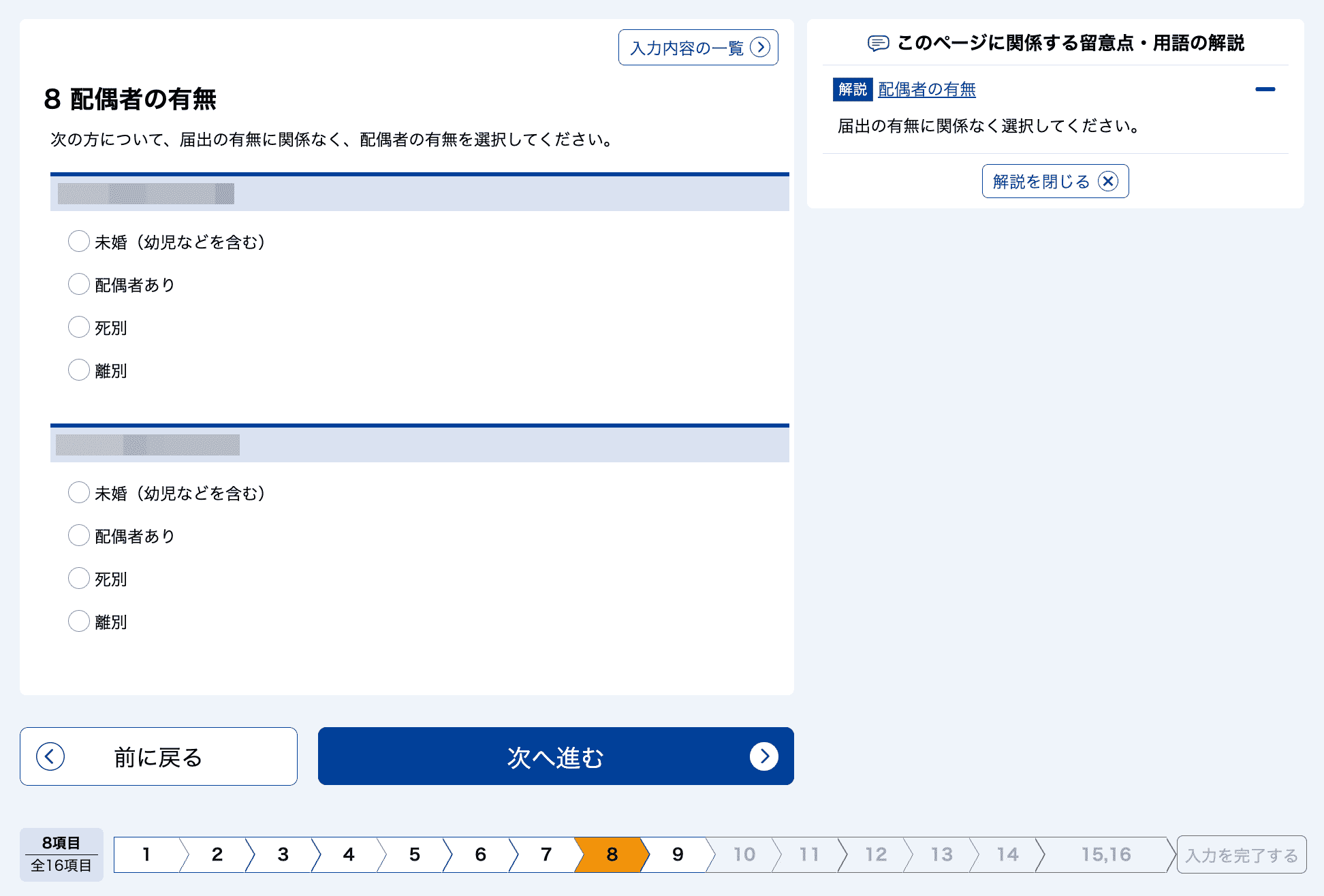Click the blue 解説 badge in the side panel
This screenshot has height=896, width=1324.
point(852,89)
